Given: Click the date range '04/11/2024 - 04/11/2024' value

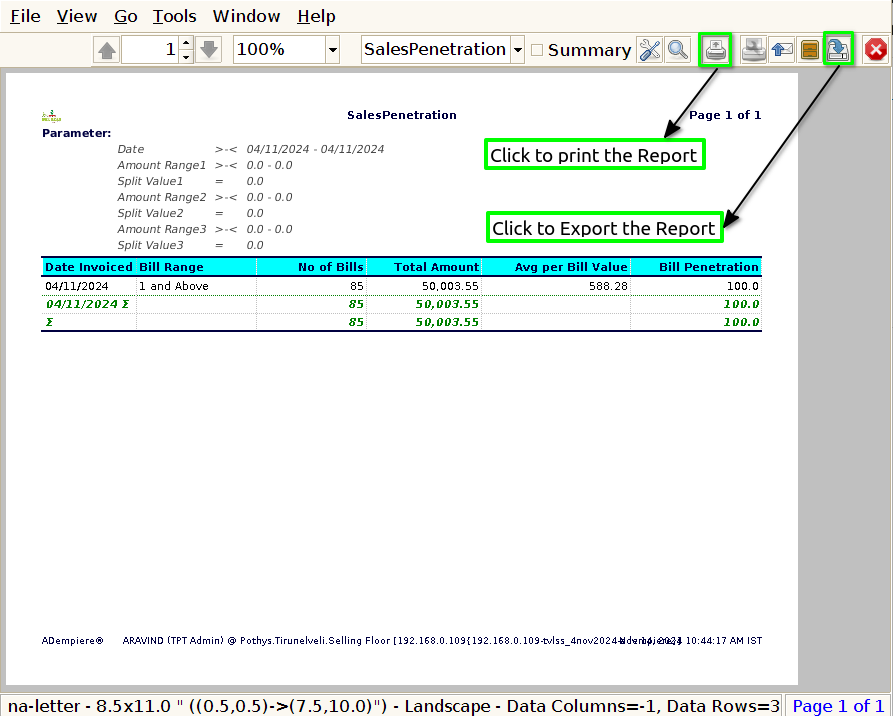Looking at the screenshot, I should click(316, 149).
